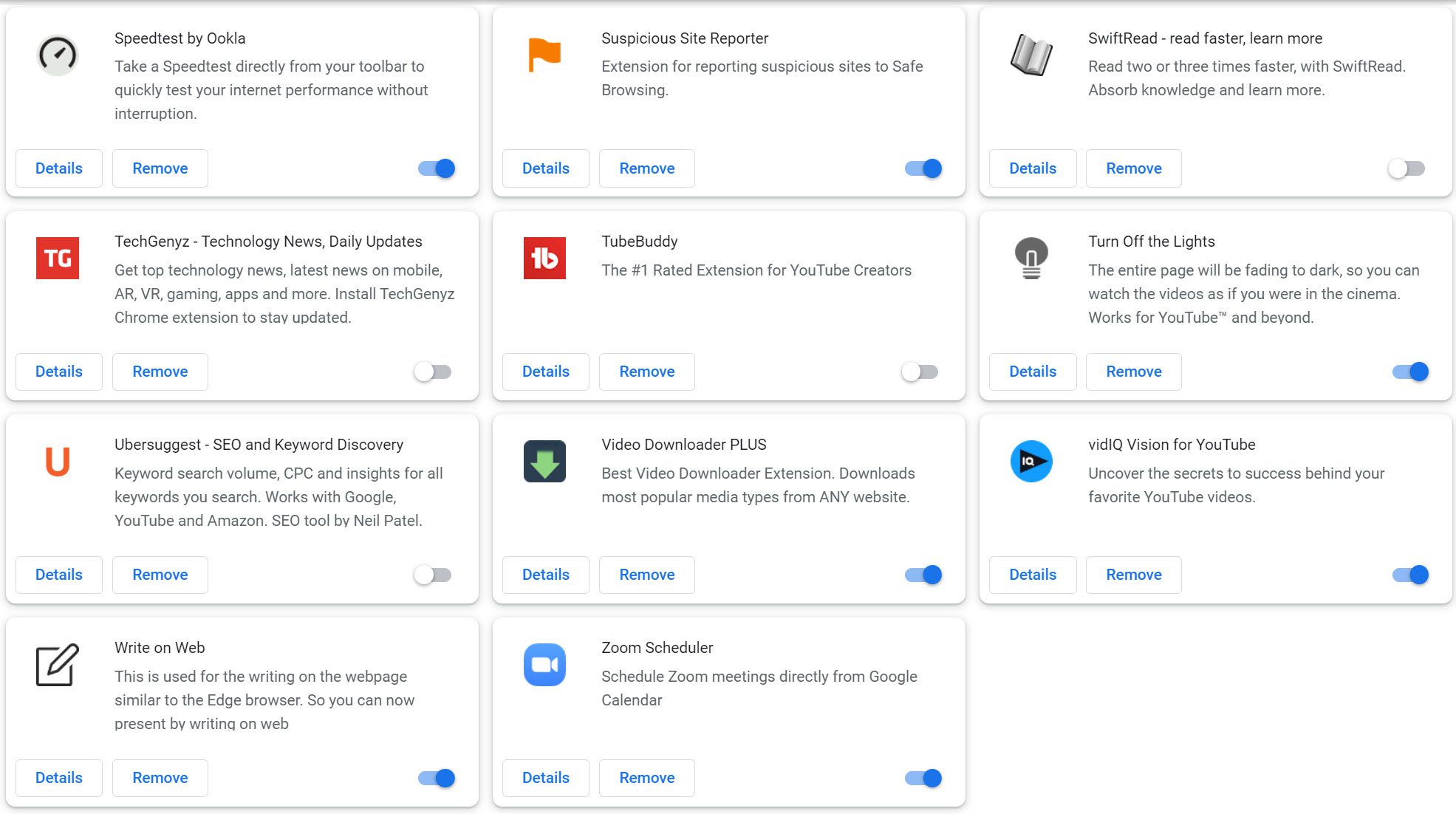This screenshot has width=1456, height=814.
Task: Click the TubeBuddy red logo icon
Action: tap(544, 258)
